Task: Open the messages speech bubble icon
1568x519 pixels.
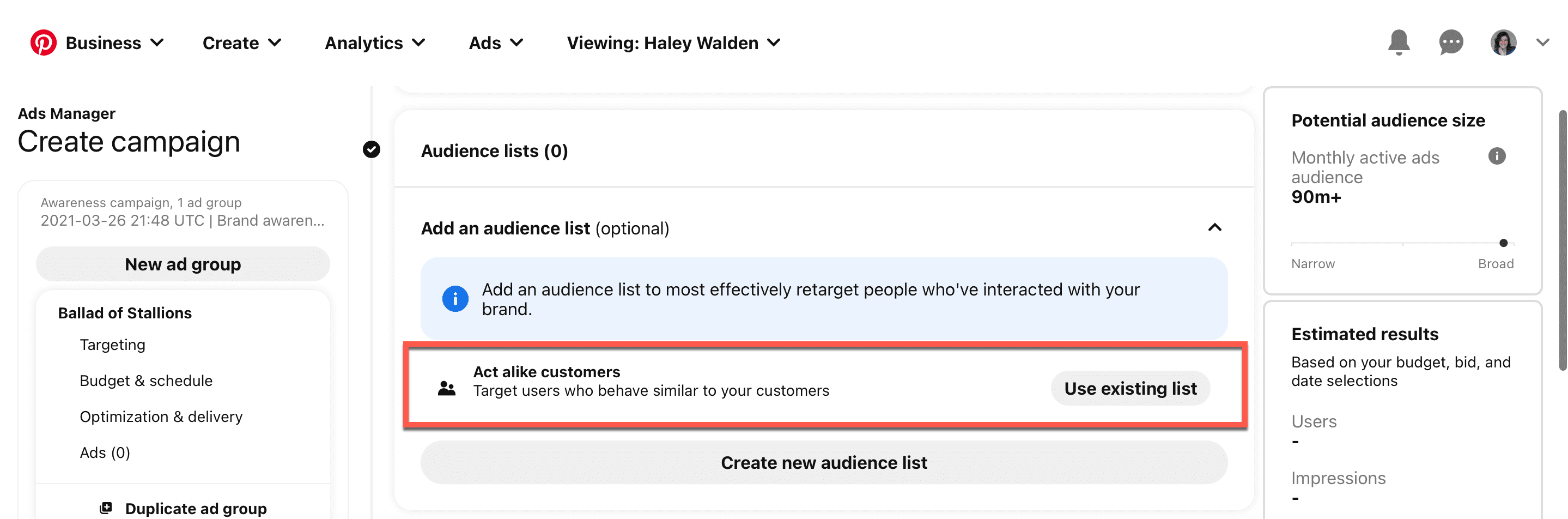Action: click(x=1450, y=43)
